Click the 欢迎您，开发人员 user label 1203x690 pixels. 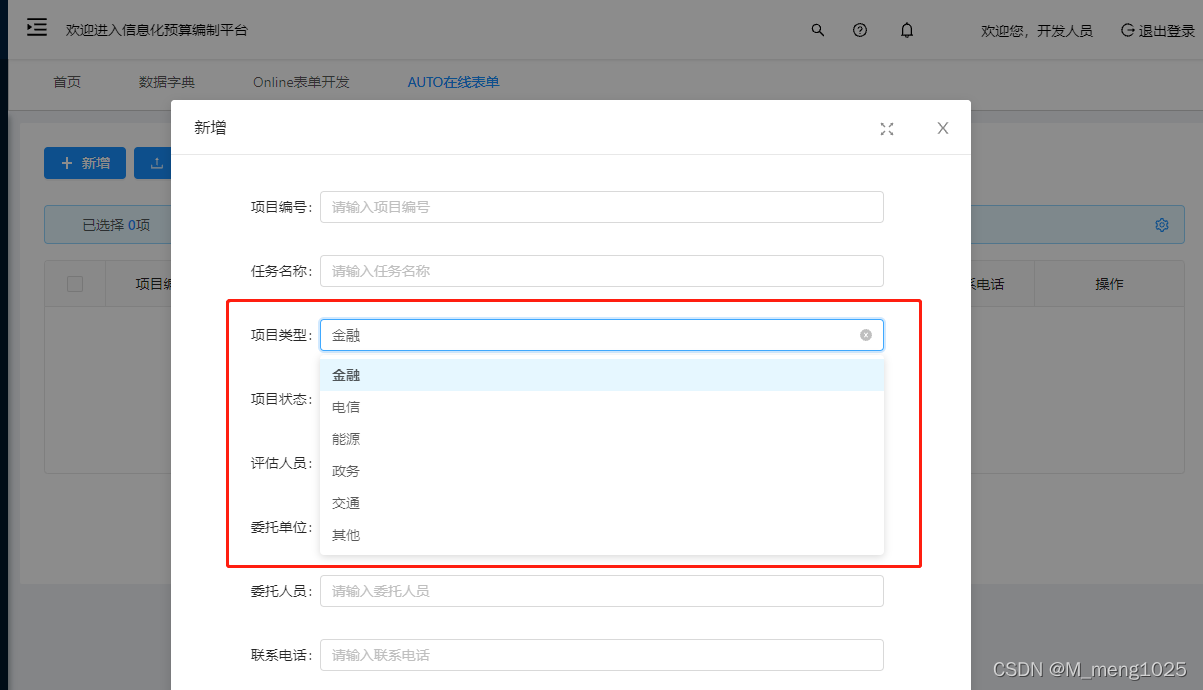coord(1037,31)
